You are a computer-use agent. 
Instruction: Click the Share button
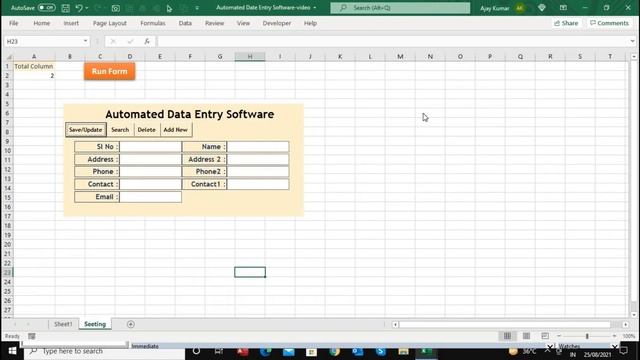click(x=566, y=23)
